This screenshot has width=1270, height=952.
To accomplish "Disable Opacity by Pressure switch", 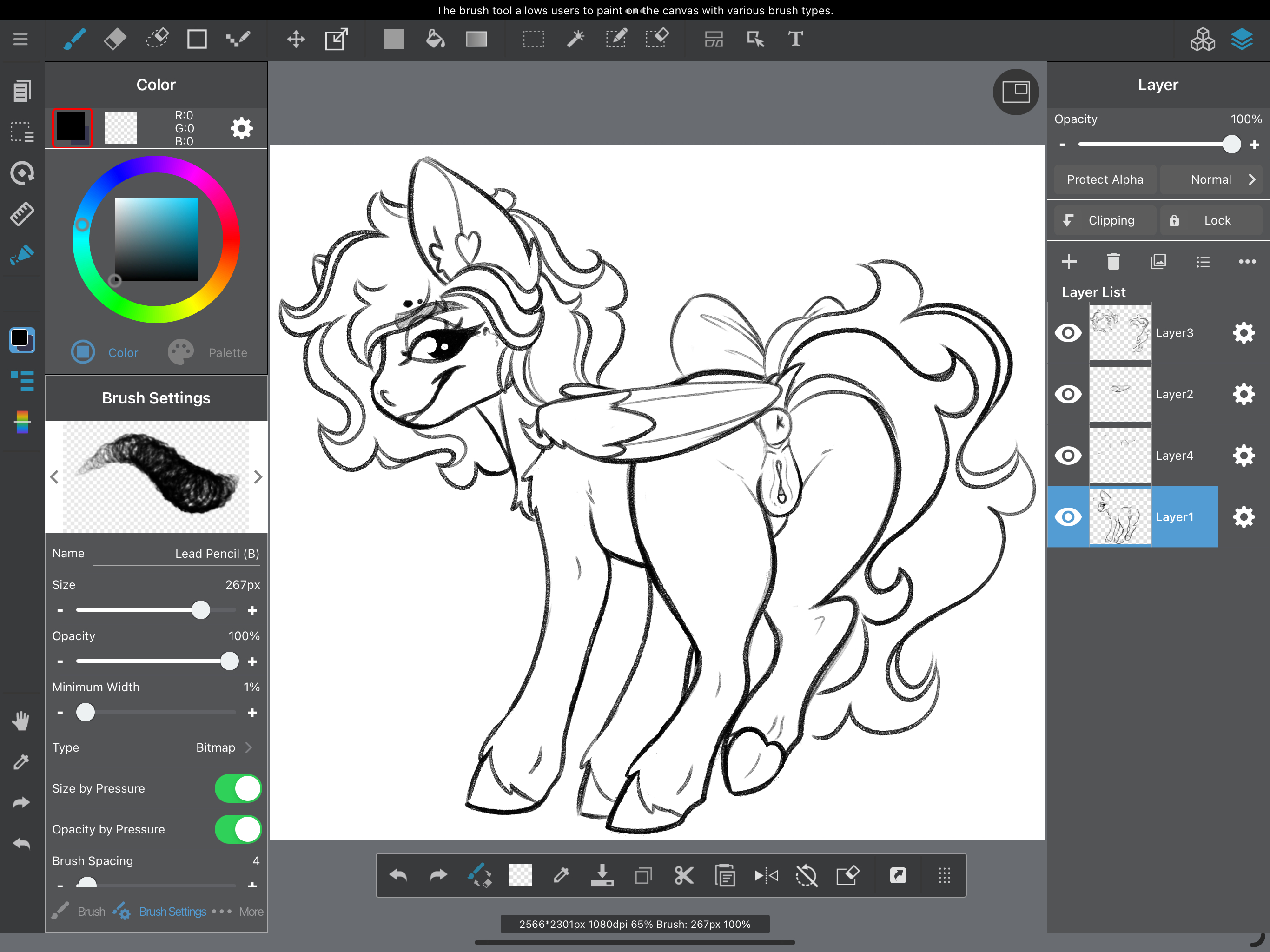I will tap(238, 829).
